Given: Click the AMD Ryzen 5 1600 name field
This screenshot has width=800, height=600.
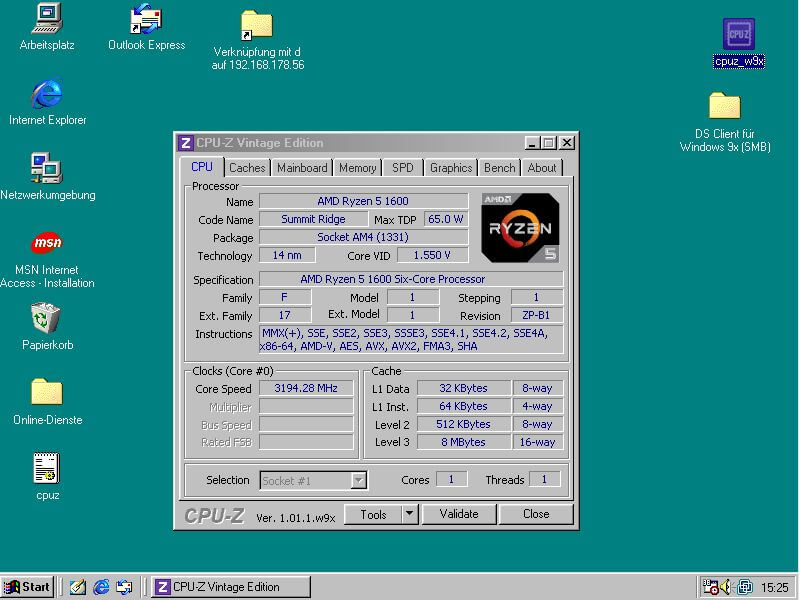Looking at the screenshot, I should tap(363, 201).
